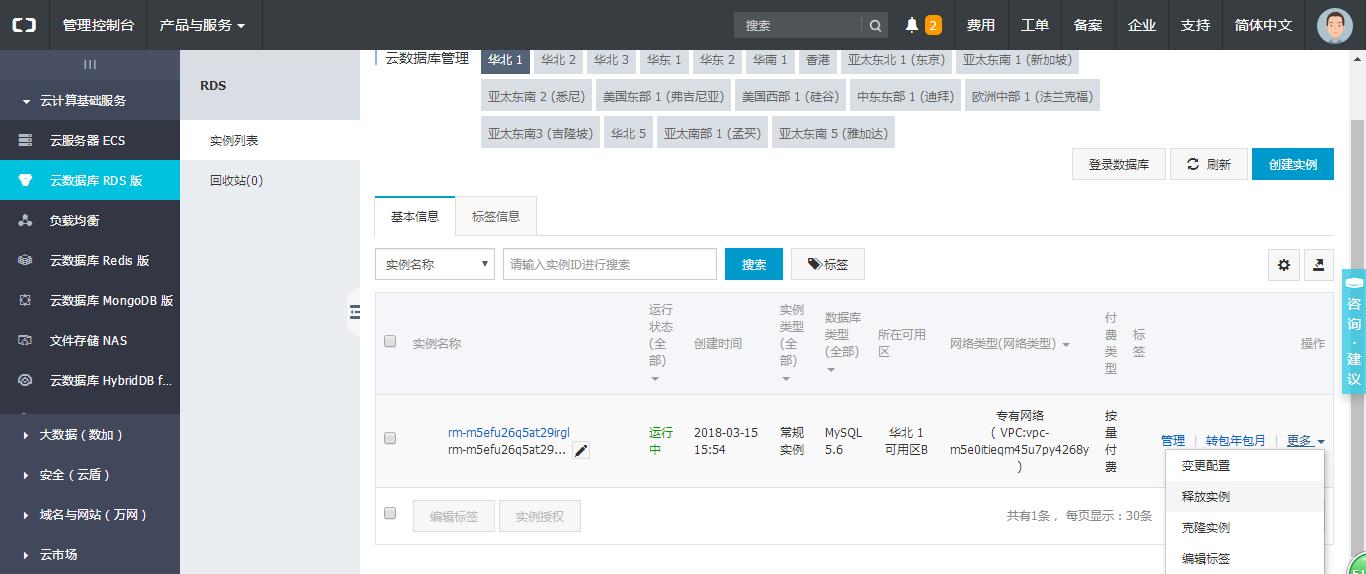The width and height of the screenshot is (1366, 574).
Task: Click the 创建实例 button
Action: (1292, 165)
